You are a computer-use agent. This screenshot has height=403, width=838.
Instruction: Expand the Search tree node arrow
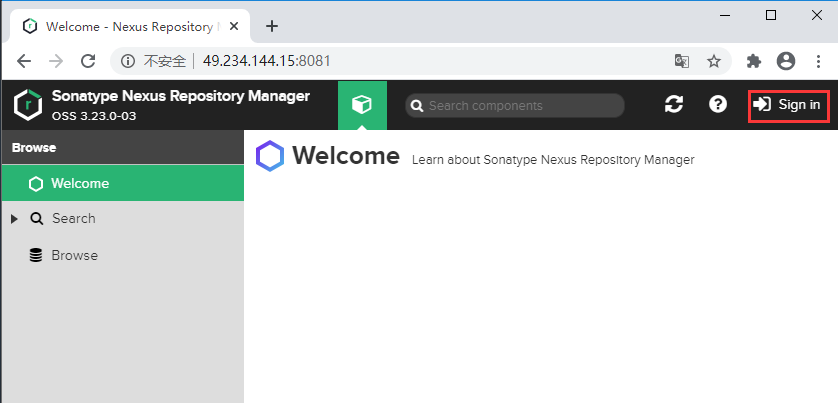14,219
